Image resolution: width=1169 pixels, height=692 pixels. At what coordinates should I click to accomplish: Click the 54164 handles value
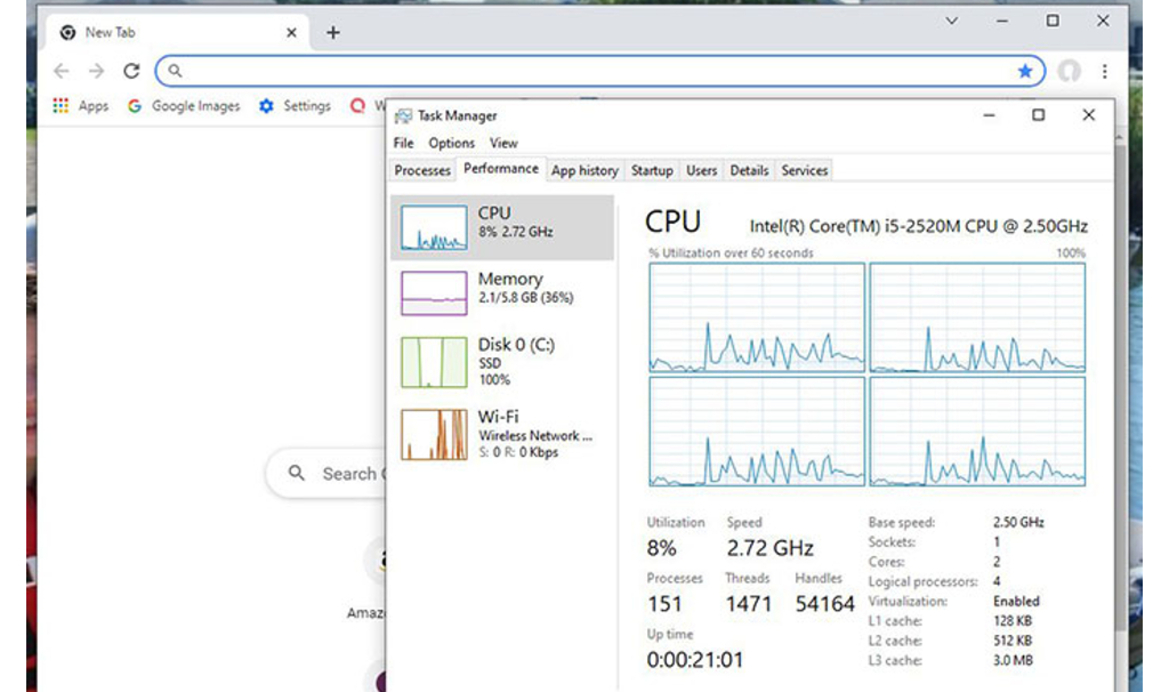tap(825, 603)
